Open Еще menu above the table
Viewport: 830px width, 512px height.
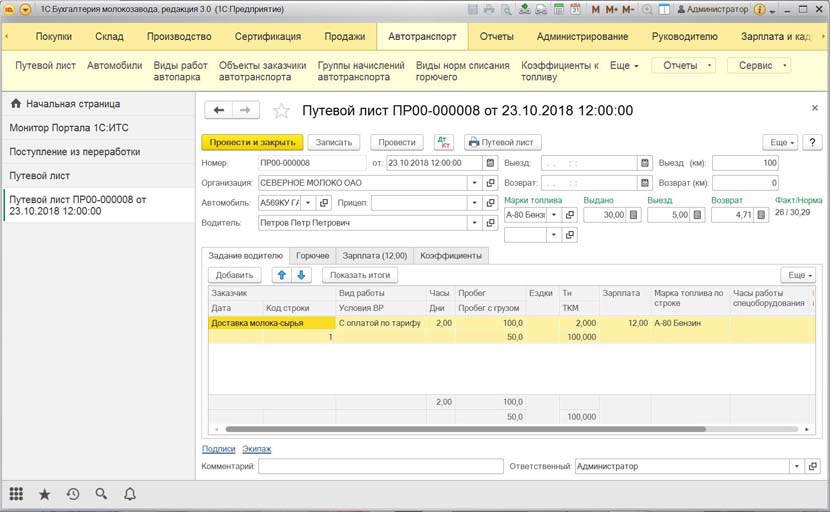tap(799, 275)
